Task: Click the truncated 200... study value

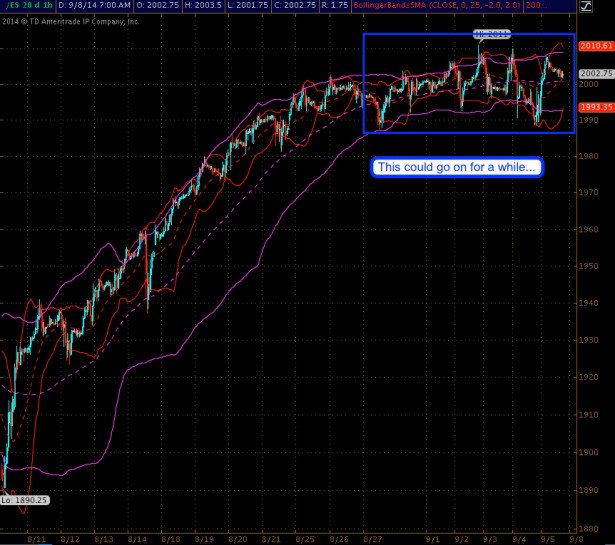Action: [x=536, y=6]
